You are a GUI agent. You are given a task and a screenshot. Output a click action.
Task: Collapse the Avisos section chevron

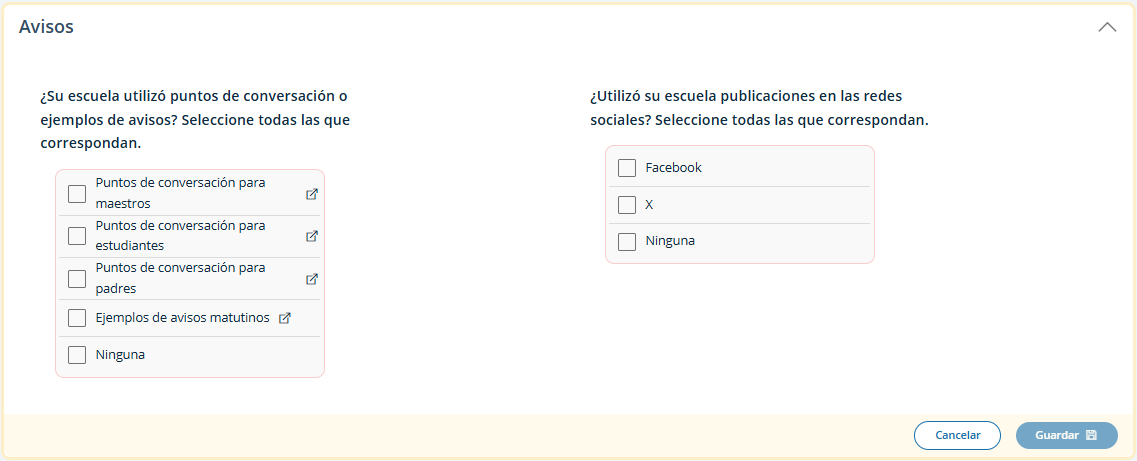[x=1107, y=28]
